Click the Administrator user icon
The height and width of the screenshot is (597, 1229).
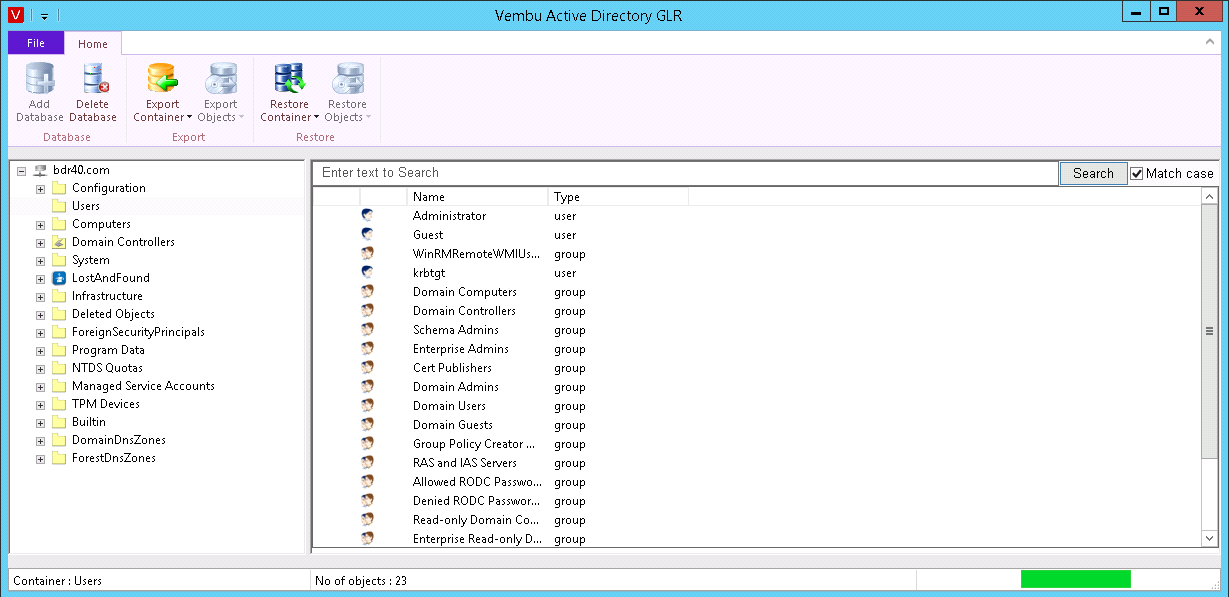tap(367, 216)
